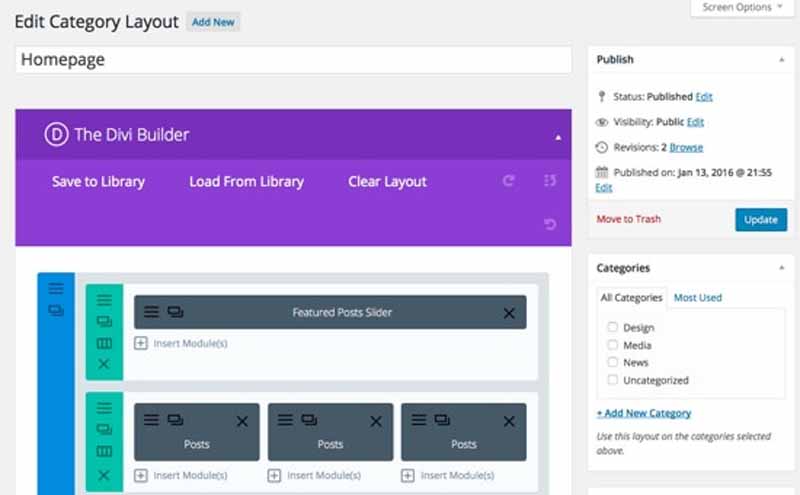Duplicate the first Posts module
Viewport: 800px width, 495px height.
tap(175, 420)
